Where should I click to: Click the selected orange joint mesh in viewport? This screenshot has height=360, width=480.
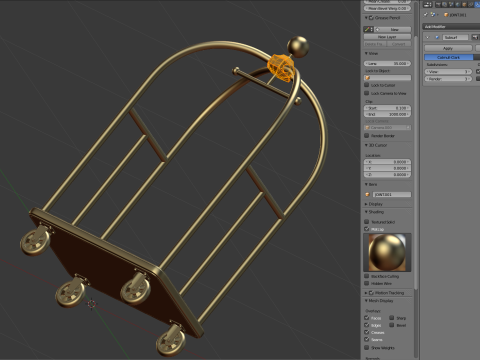tap(281, 68)
